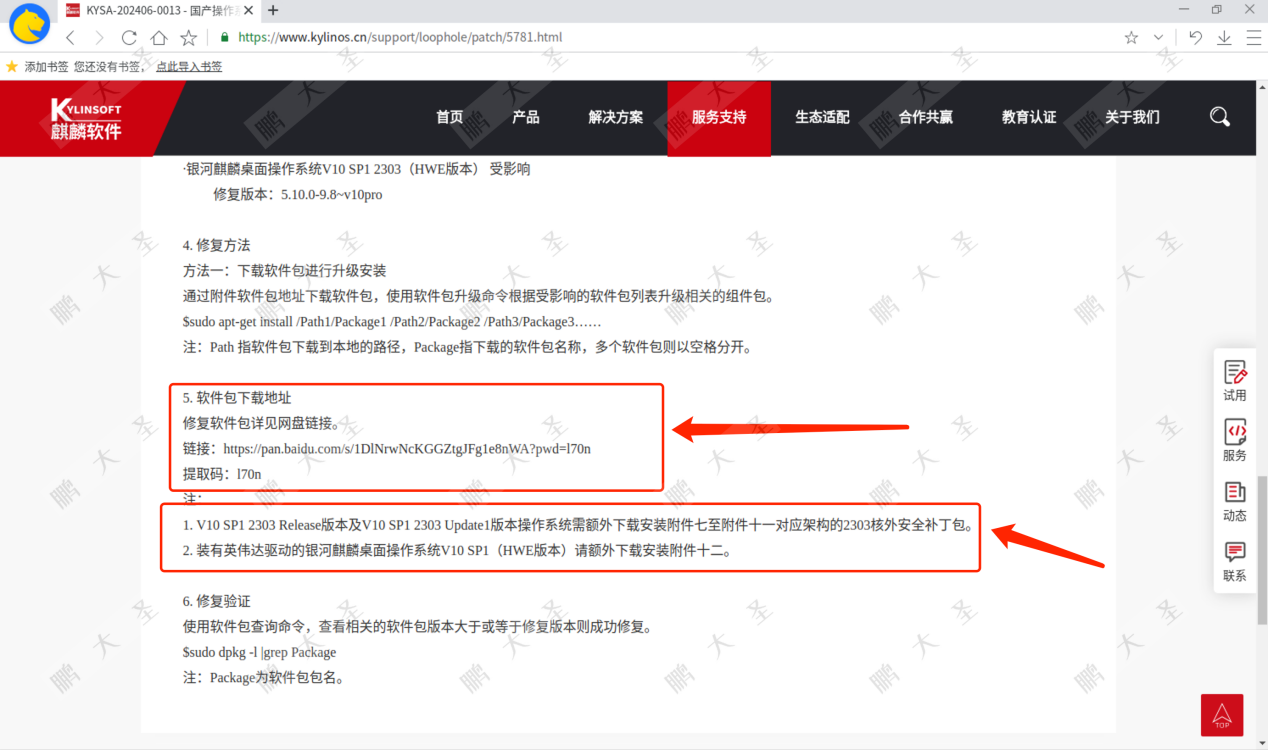Bookmark page with star icon beside home
The height and width of the screenshot is (750, 1268).
pyautogui.click(x=189, y=37)
